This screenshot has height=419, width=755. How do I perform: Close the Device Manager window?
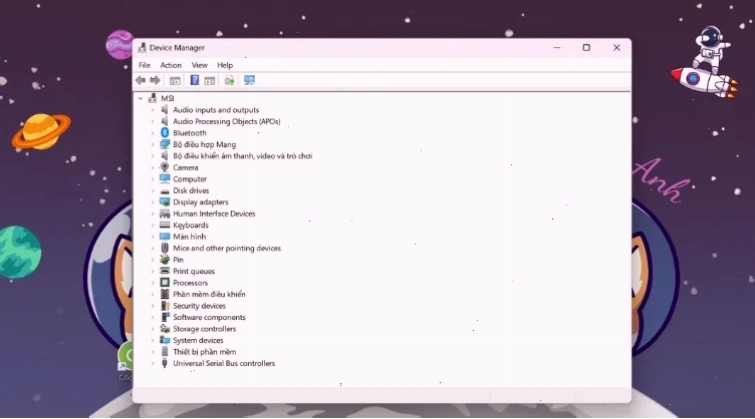tap(616, 47)
